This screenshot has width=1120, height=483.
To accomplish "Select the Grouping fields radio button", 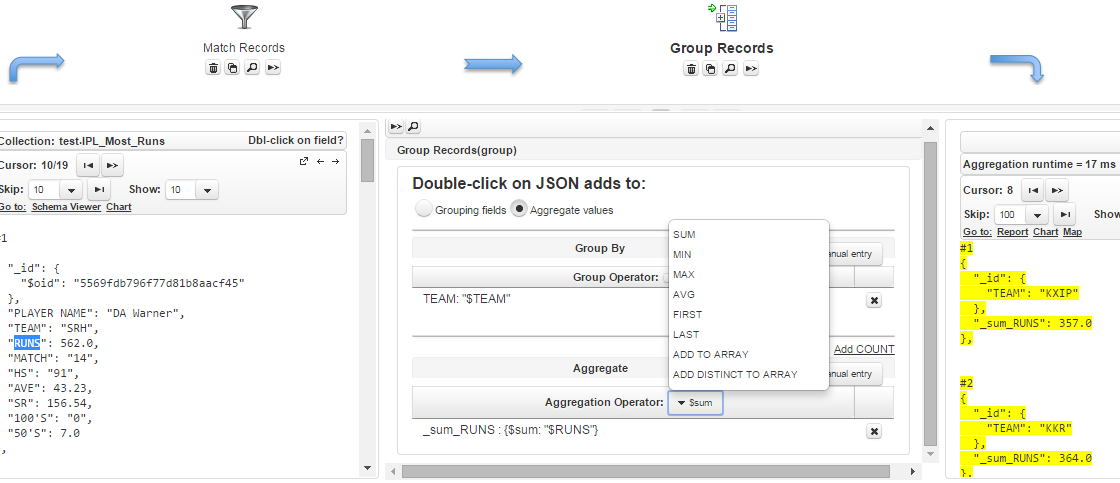I will (424, 209).
